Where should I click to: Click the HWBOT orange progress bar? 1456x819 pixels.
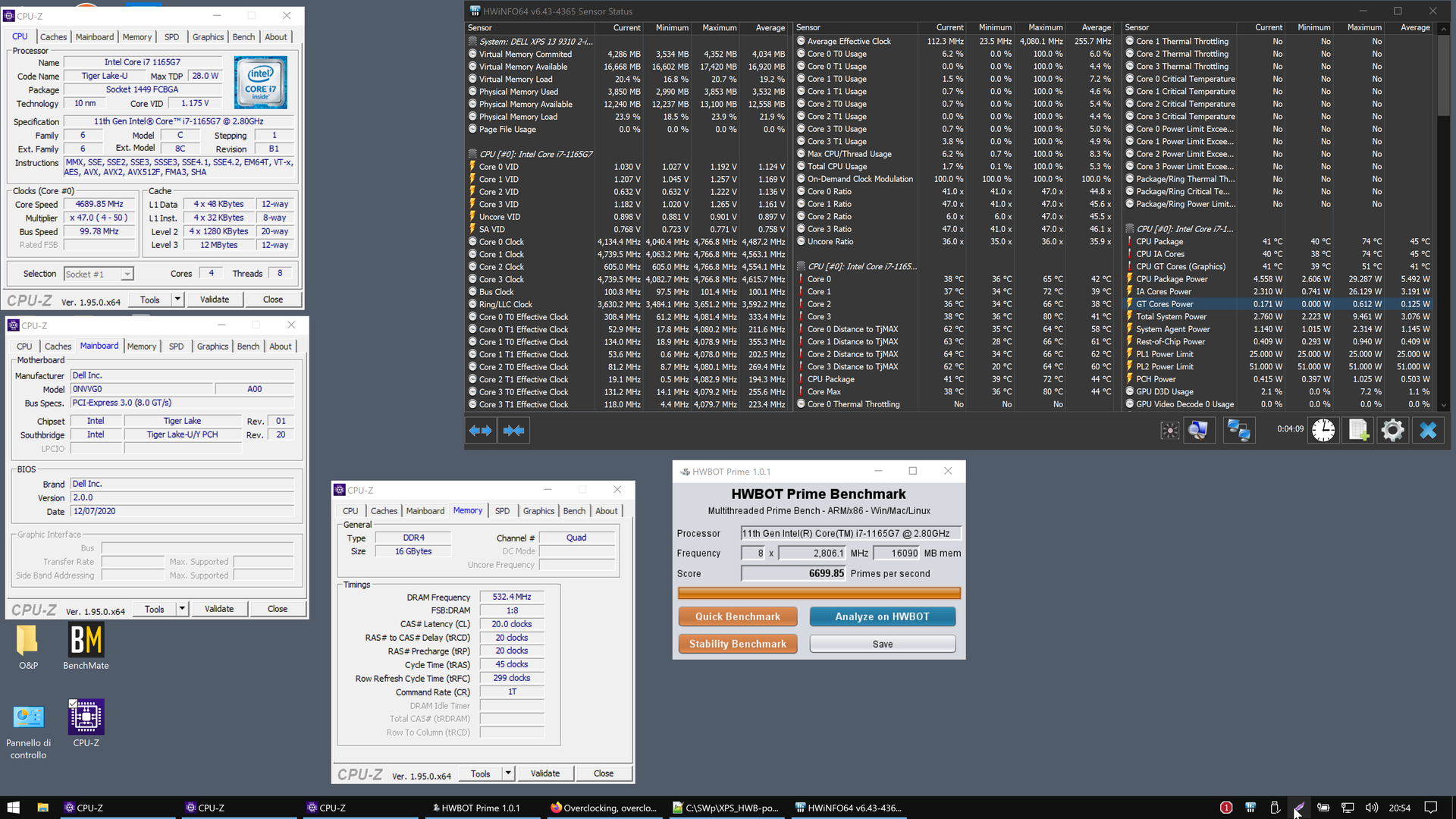point(819,593)
